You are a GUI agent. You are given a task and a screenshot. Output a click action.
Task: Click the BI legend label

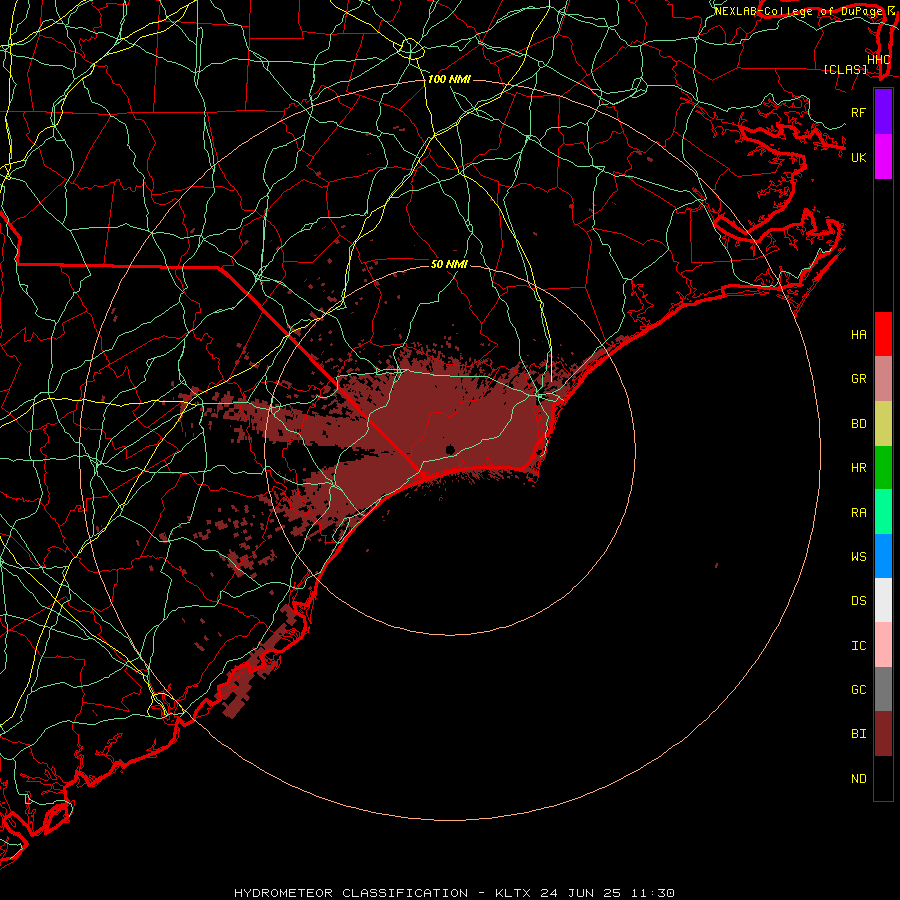858,734
